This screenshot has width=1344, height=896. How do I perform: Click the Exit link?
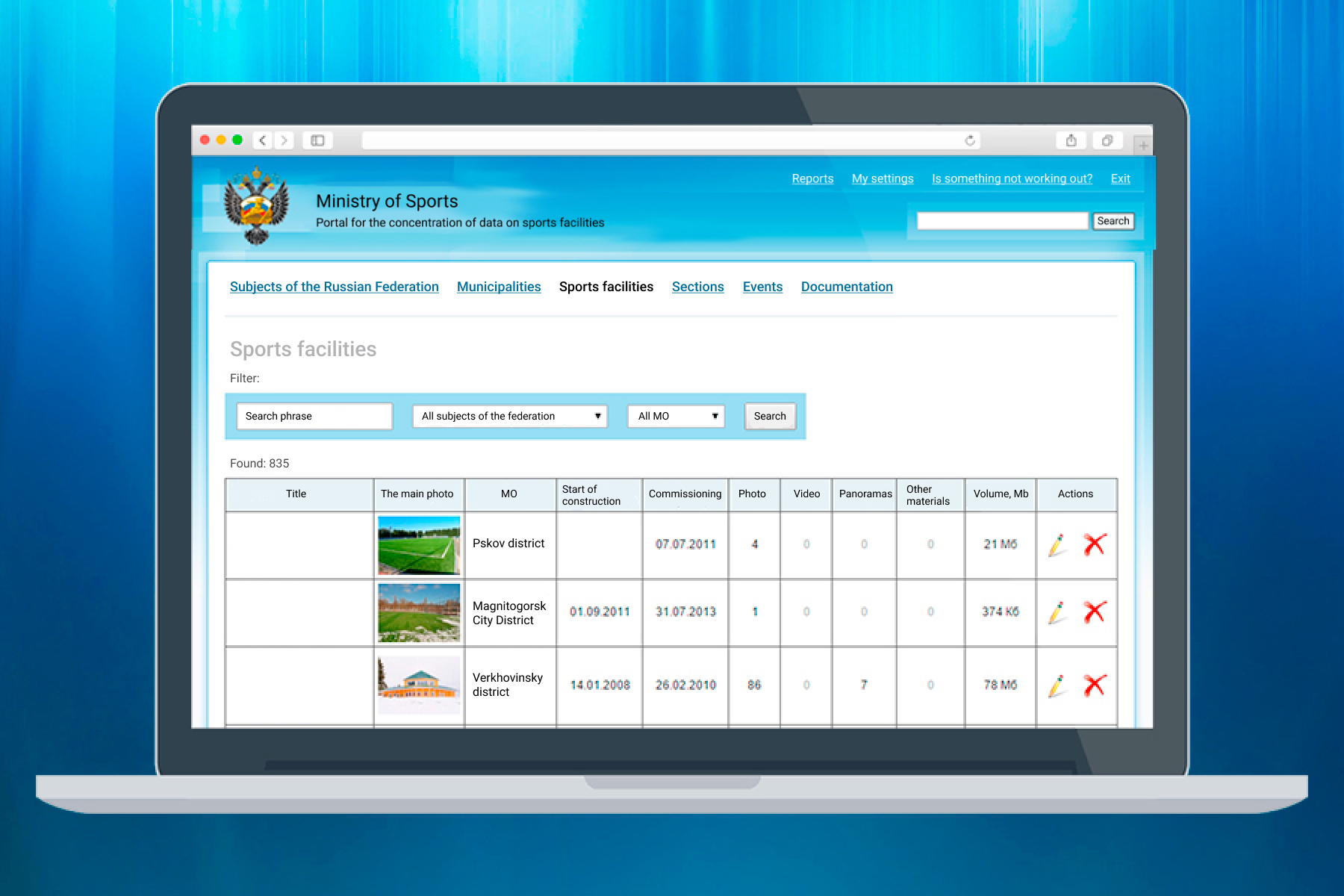[x=1120, y=178]
